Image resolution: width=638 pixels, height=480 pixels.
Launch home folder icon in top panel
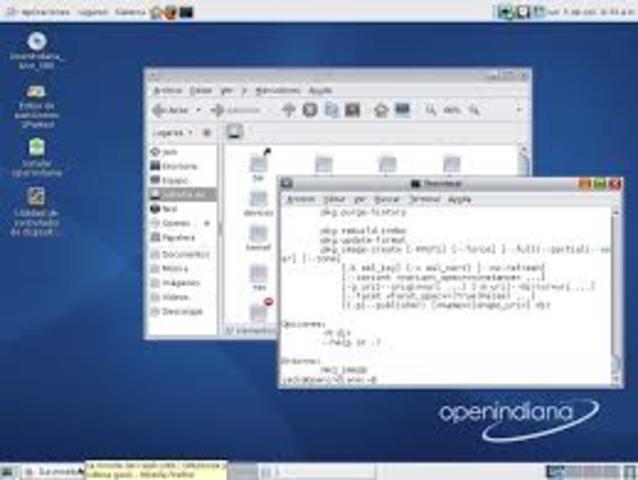click(x=156, y=12)
